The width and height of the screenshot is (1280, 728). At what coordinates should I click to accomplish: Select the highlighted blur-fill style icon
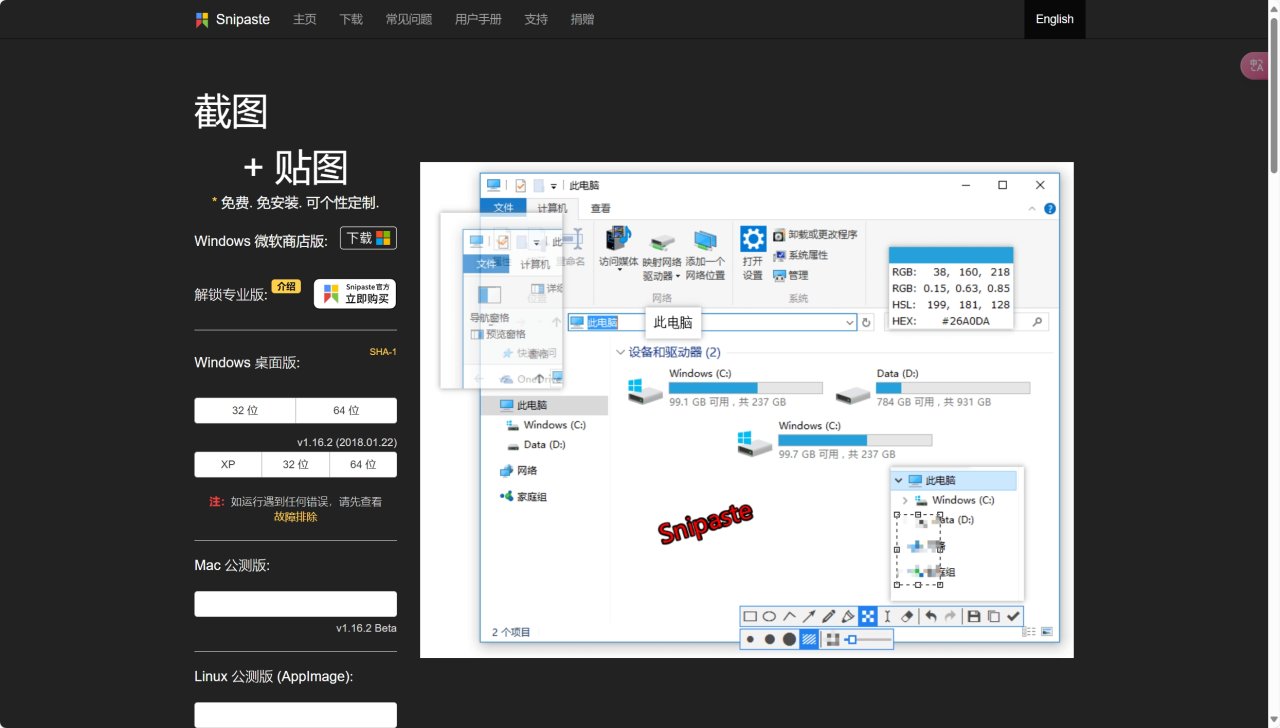tap(809, 639)
